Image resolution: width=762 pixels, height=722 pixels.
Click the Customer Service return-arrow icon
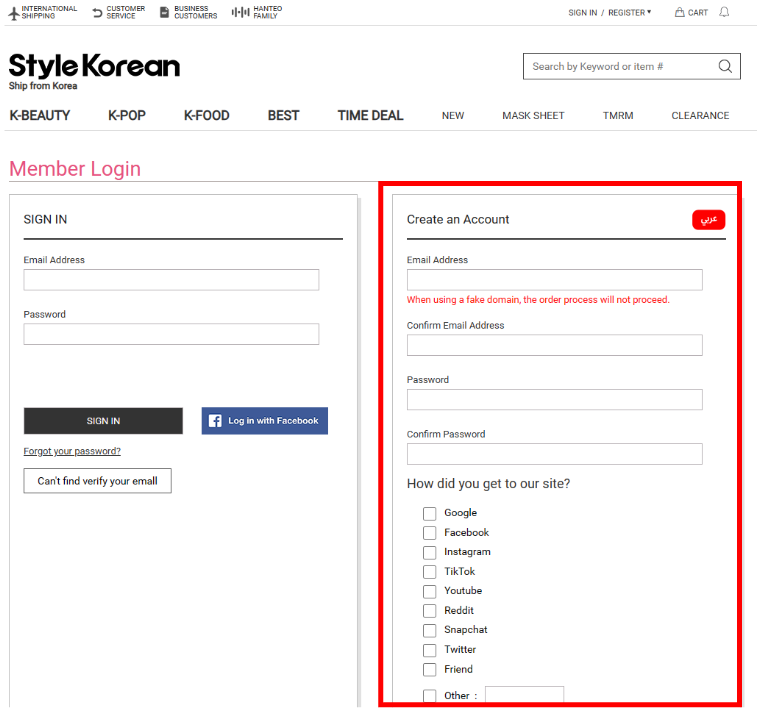(x=97, y=13)
